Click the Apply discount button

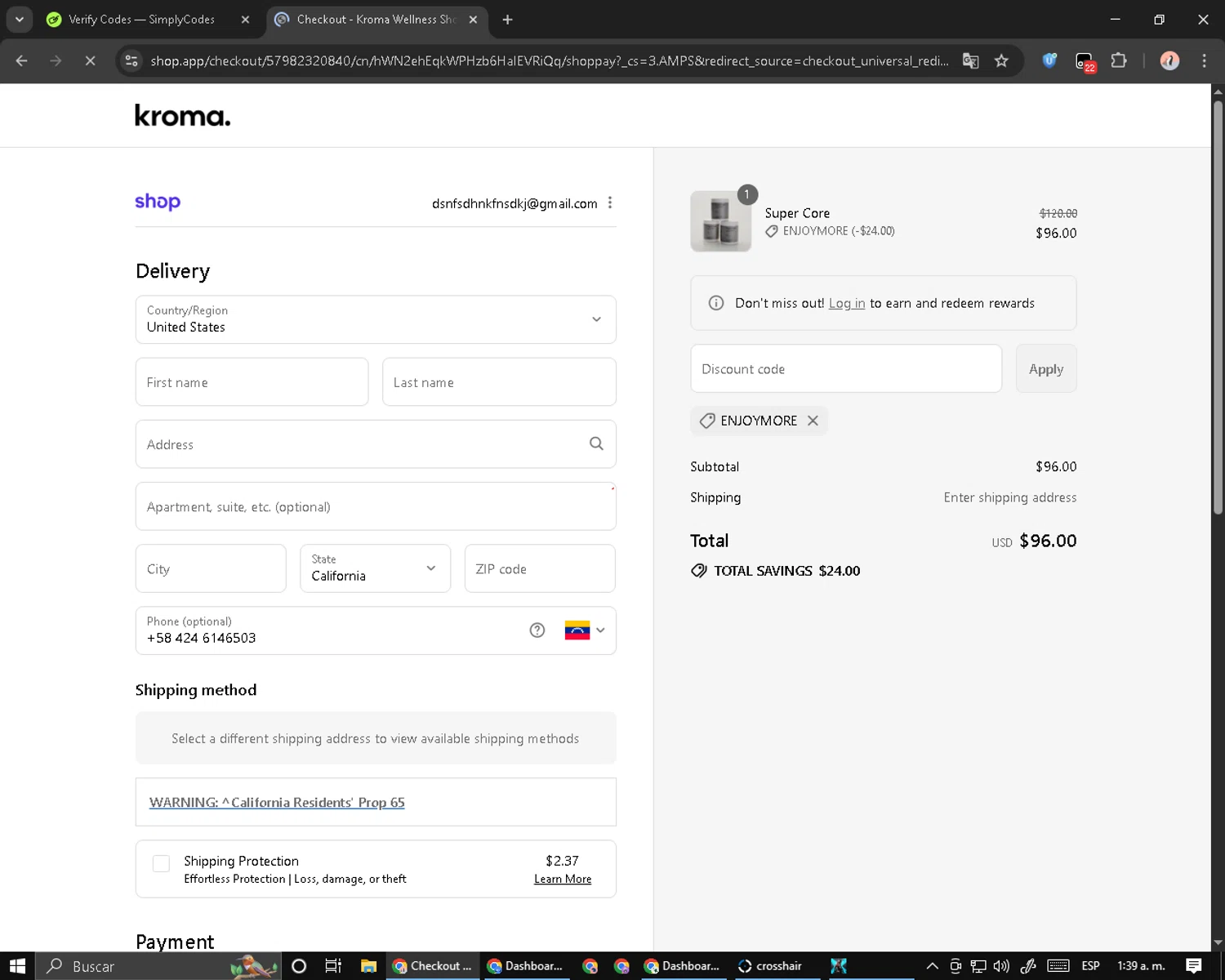click(1046, 368)
